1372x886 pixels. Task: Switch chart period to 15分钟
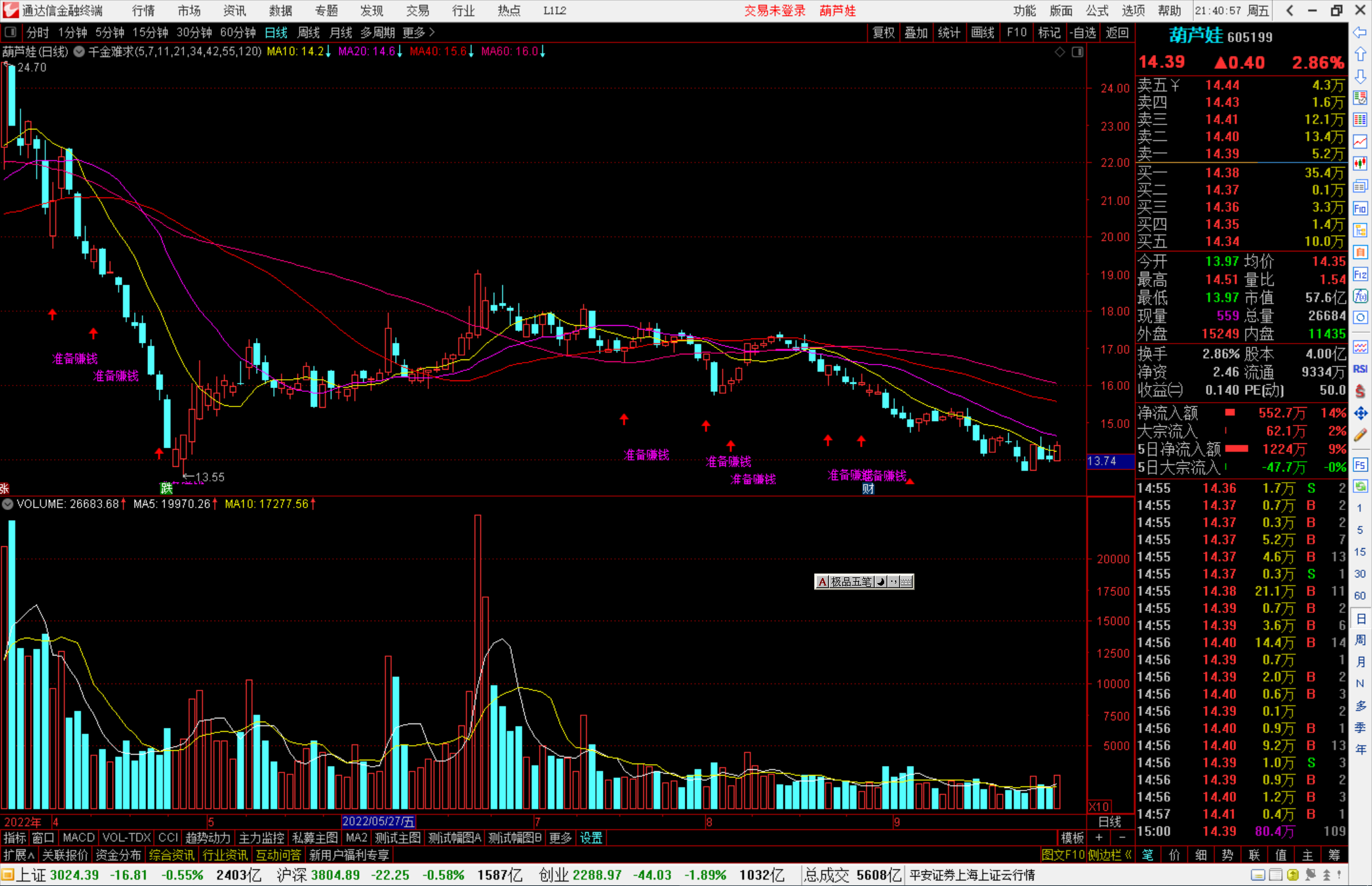coord(151,32)
